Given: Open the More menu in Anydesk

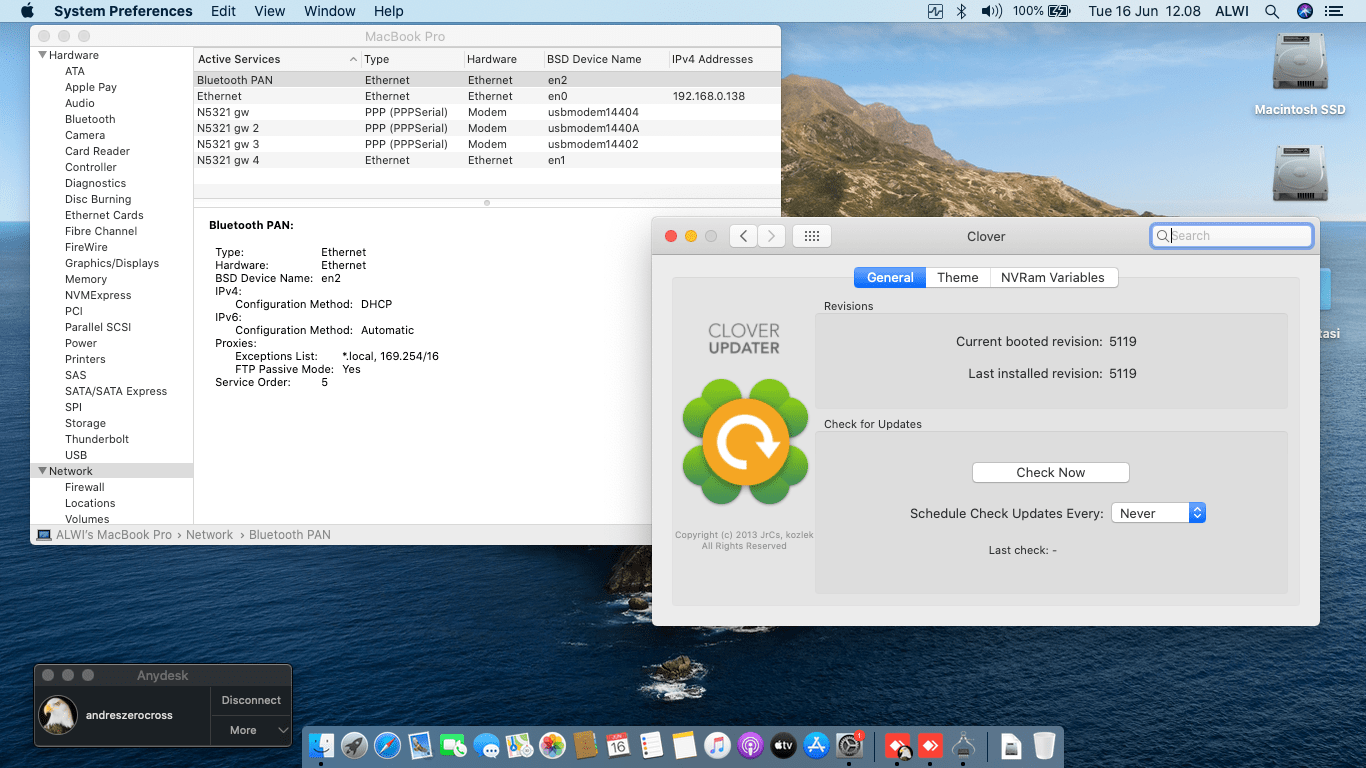Looking at the screenshot, I should [x=251, y=730].
